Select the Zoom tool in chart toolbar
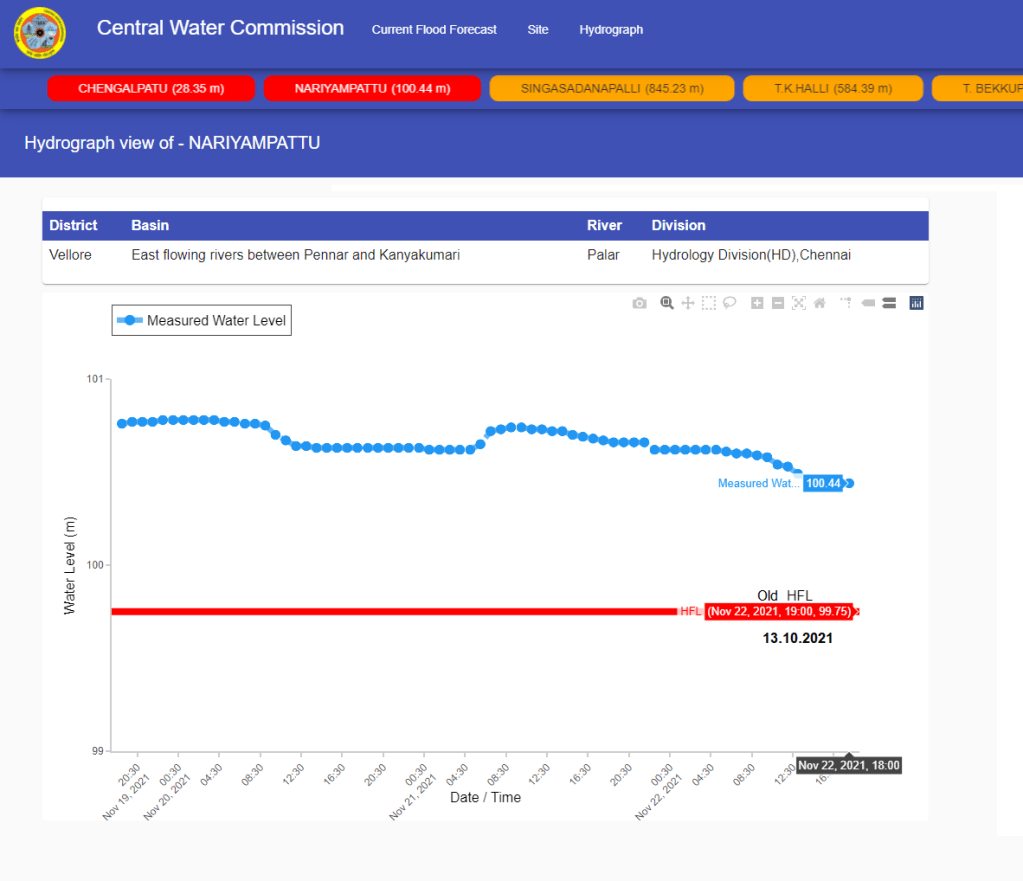This screenshot has width=1023, height=881. coord(667,303)
